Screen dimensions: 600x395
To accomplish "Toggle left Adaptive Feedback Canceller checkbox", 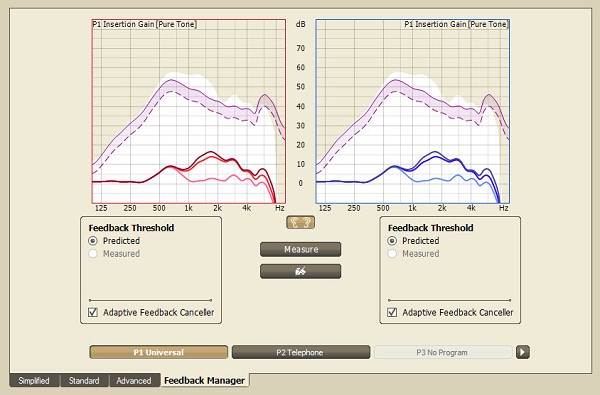I will (93, 312).
